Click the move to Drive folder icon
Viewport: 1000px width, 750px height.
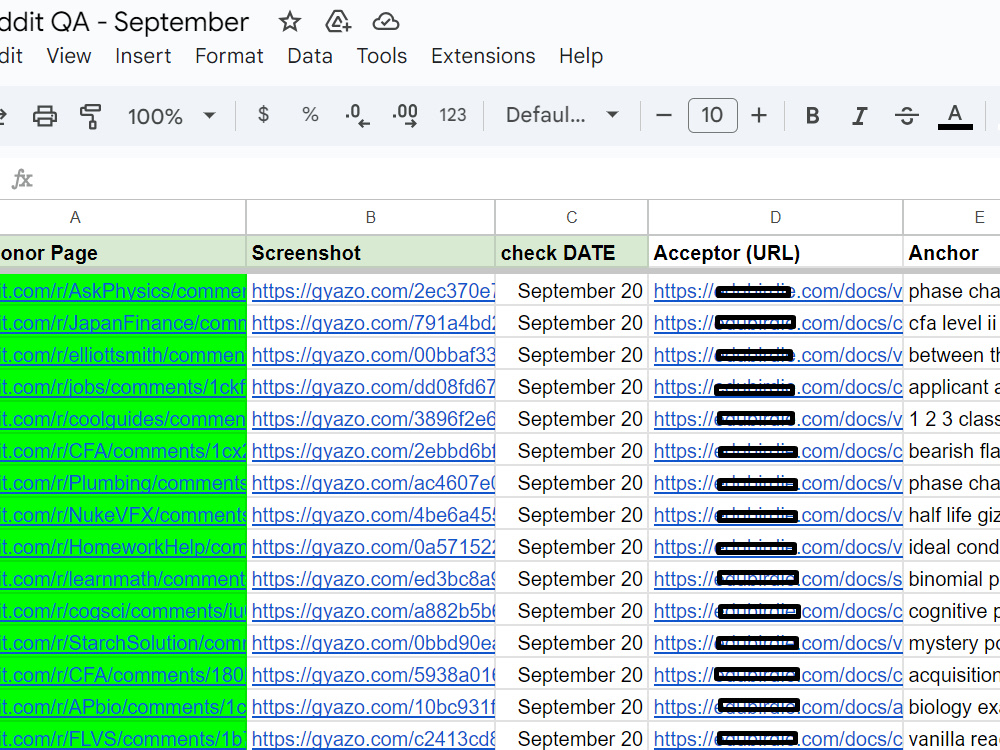(x=337, y=22)
